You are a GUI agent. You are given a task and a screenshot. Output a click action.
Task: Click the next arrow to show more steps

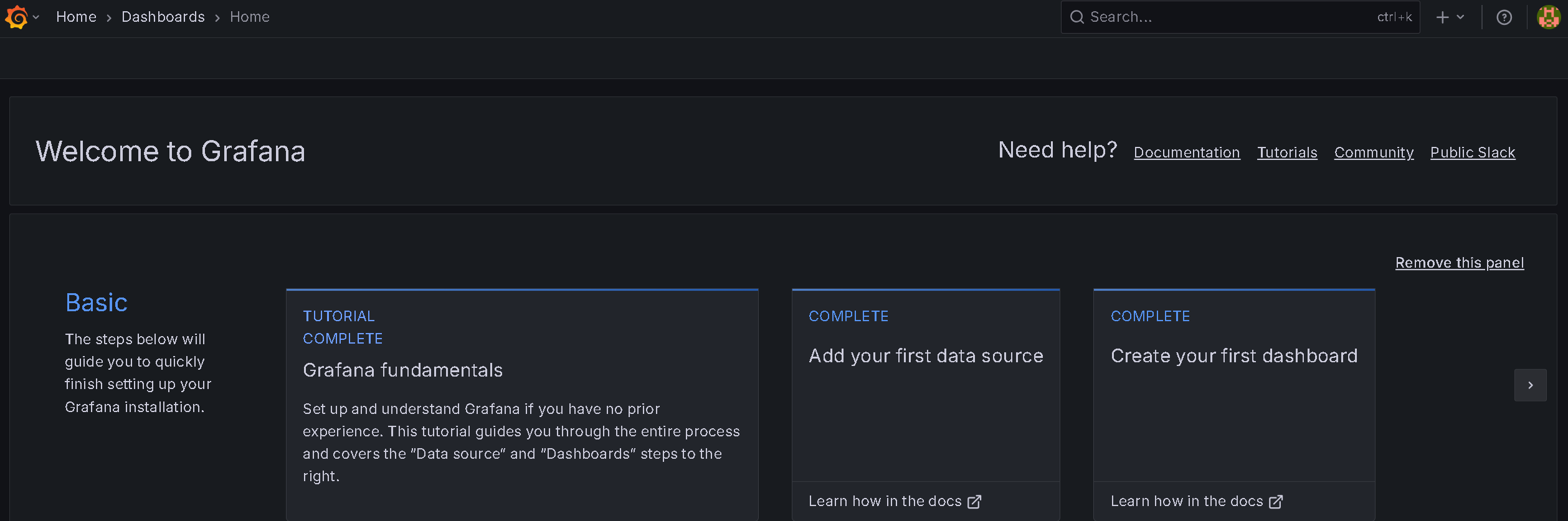coord(1530,385)
